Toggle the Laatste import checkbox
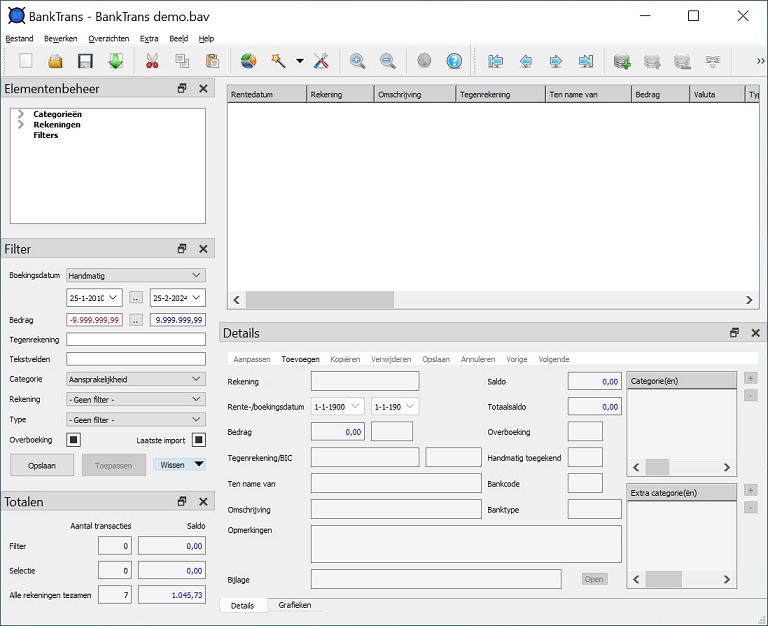 (198, 439)
